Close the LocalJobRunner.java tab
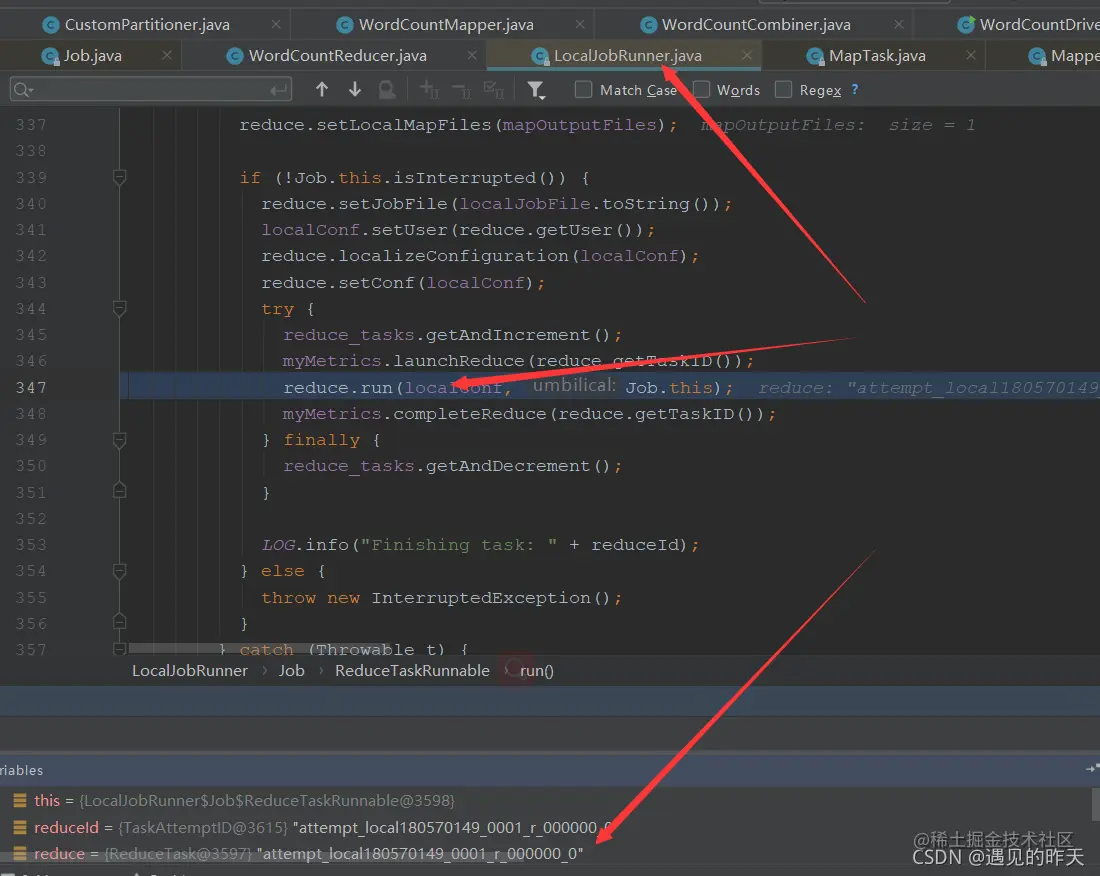This screenshot has width=1100, height=876. tap(746, 55)
